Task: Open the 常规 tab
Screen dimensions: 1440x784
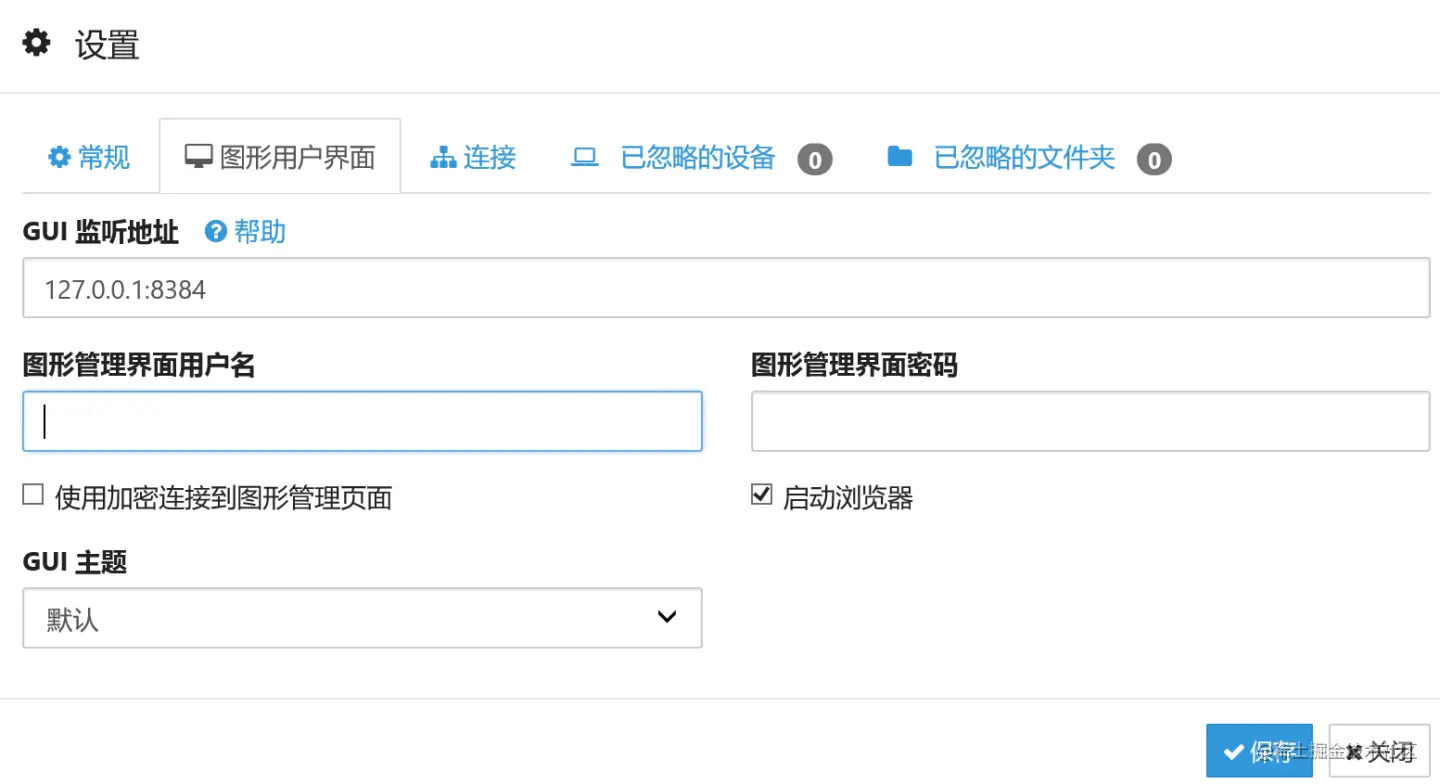Action: (x=90, y=157)
